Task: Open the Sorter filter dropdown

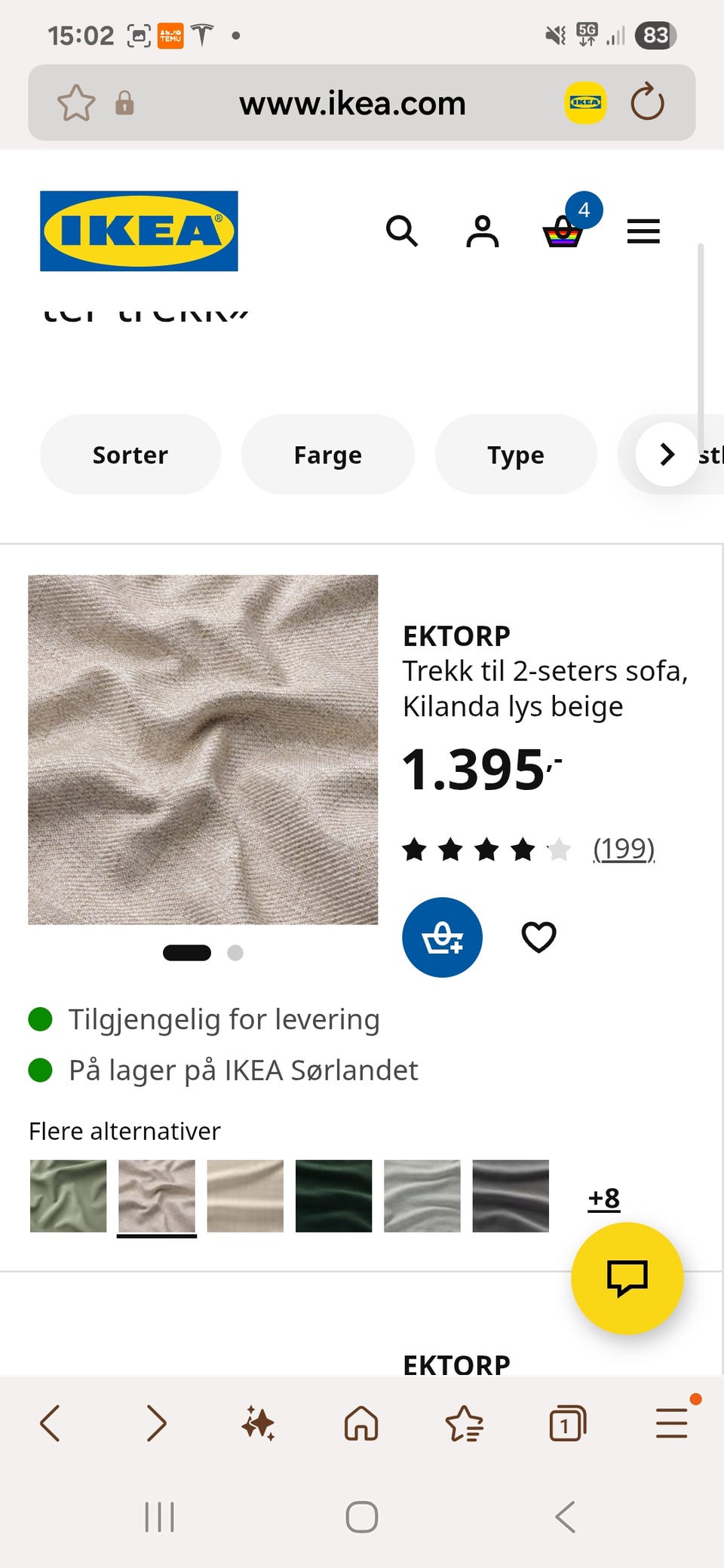Action: pos(130,455)
